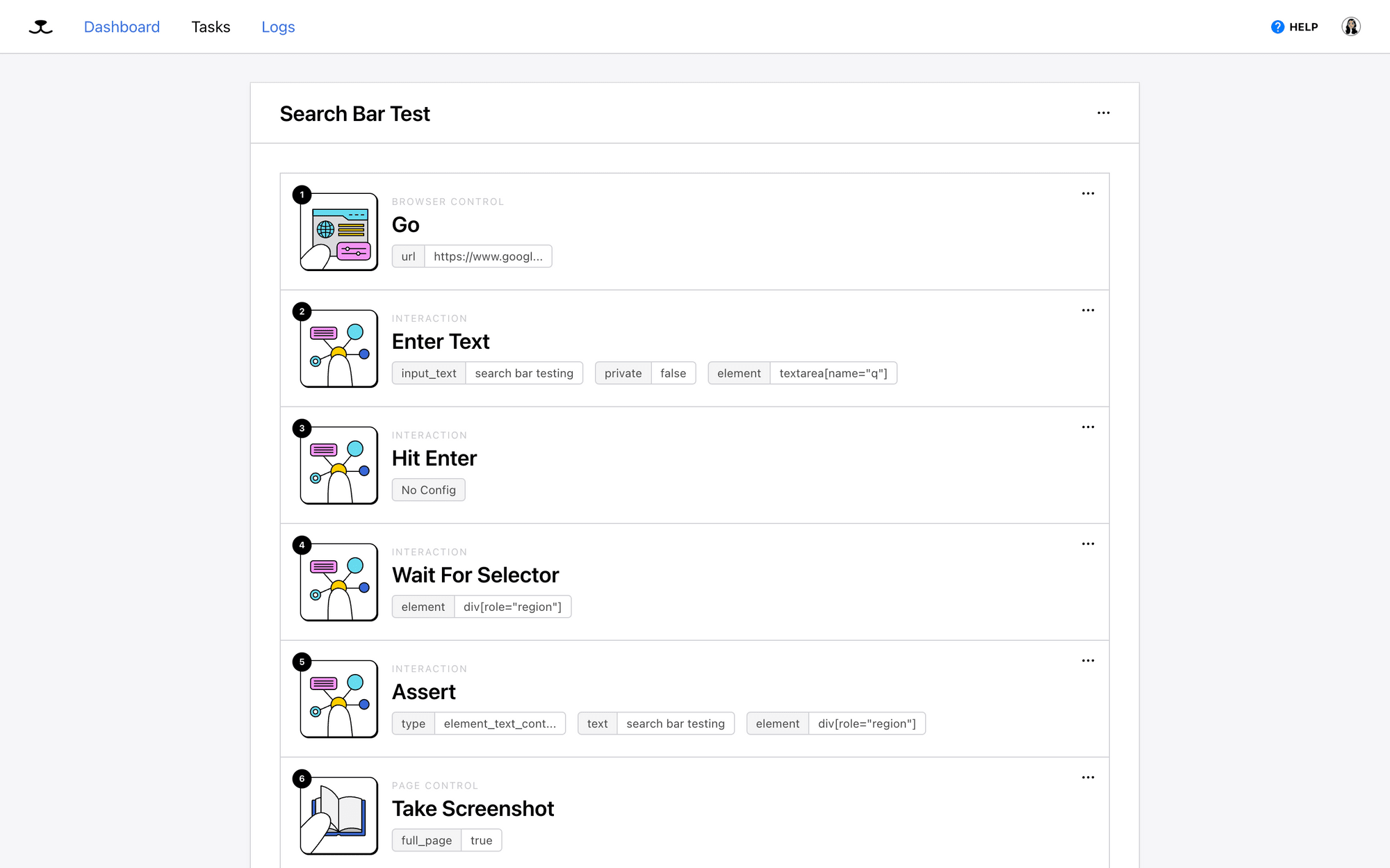Click the user profile avatar top right
1390x868 pixels.
pyautogui.click(x=1351, y=27)
